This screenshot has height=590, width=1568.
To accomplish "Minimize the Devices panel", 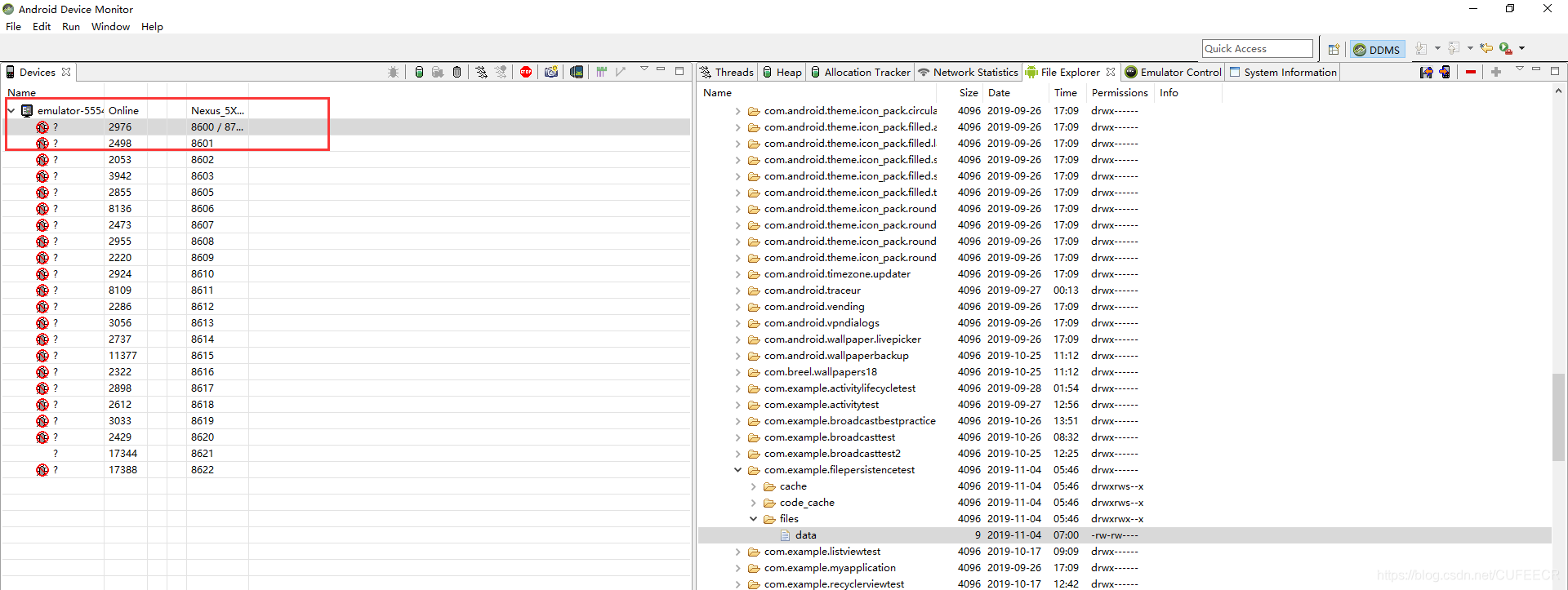I will [661, 70].
